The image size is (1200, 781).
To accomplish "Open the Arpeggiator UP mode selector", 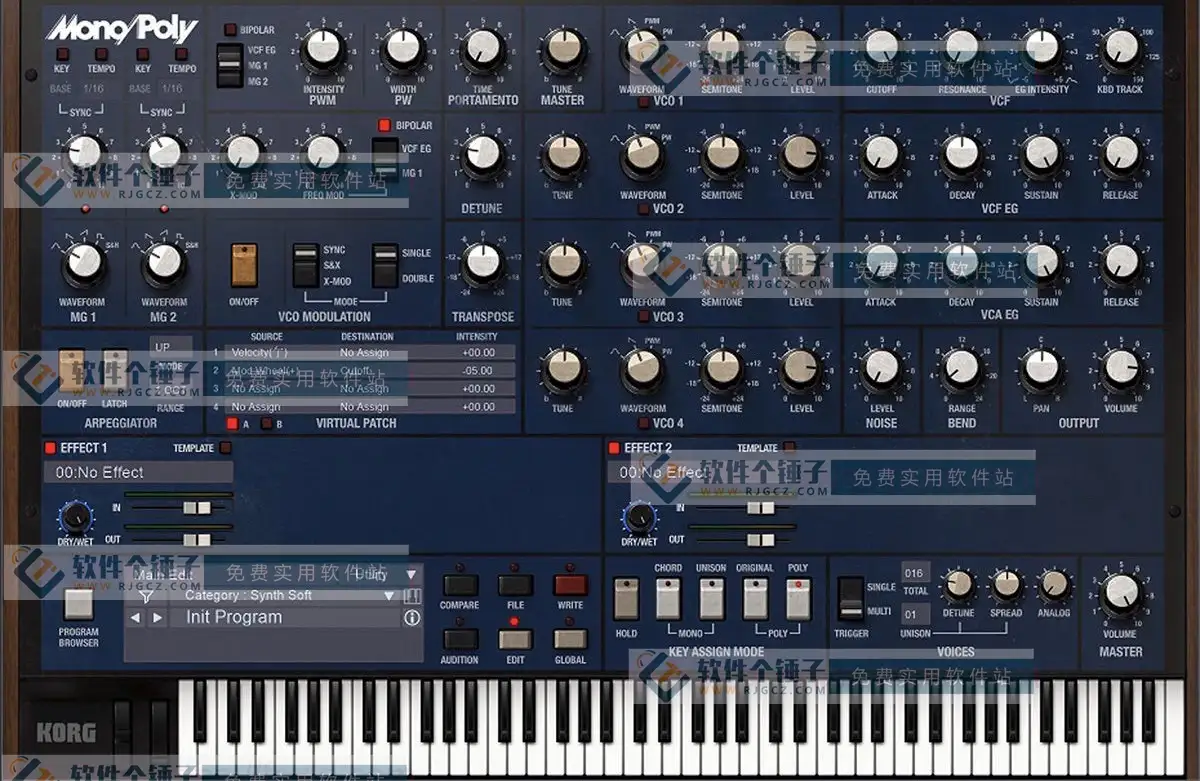I will pyautogui.click(x=170, y=348).
